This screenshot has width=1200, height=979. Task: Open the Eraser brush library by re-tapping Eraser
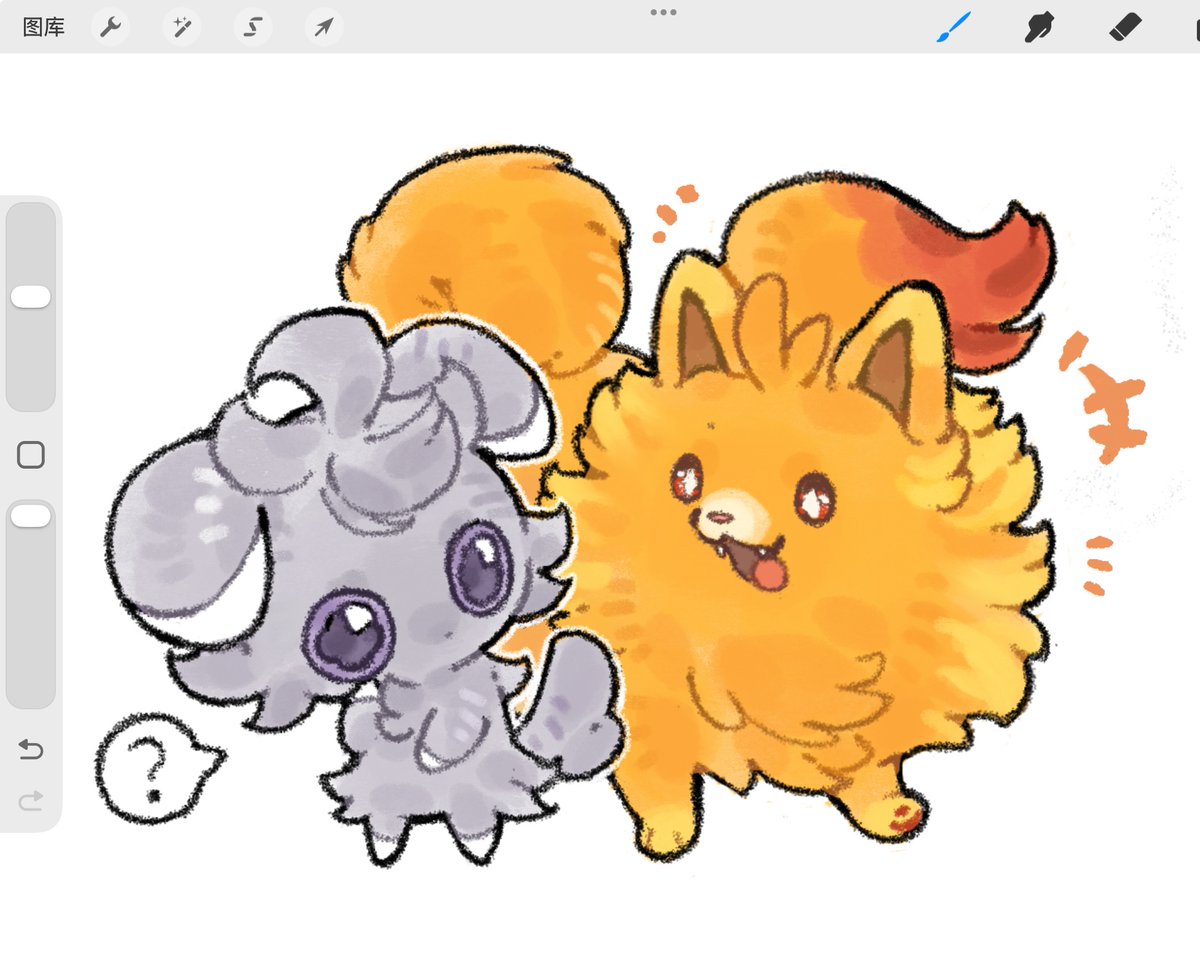click(x=1122, y=27)
